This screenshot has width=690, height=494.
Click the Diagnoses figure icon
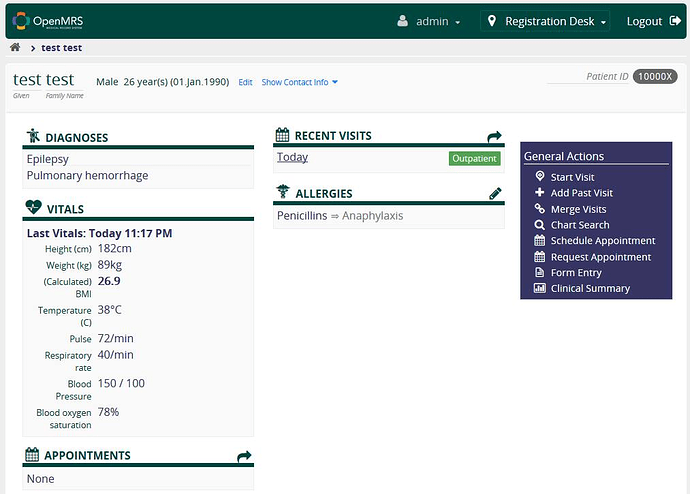[x=33, y=136]
